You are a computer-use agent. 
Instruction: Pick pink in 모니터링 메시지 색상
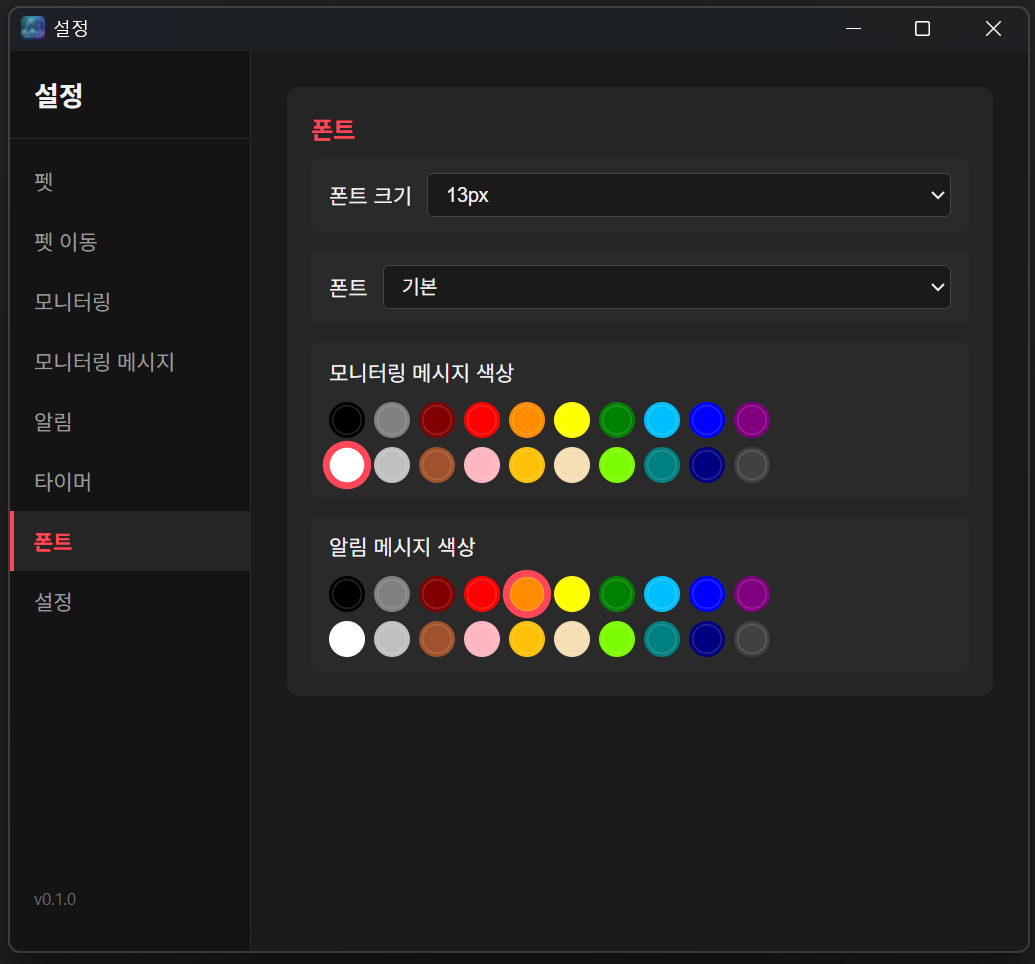click(482, 465)
